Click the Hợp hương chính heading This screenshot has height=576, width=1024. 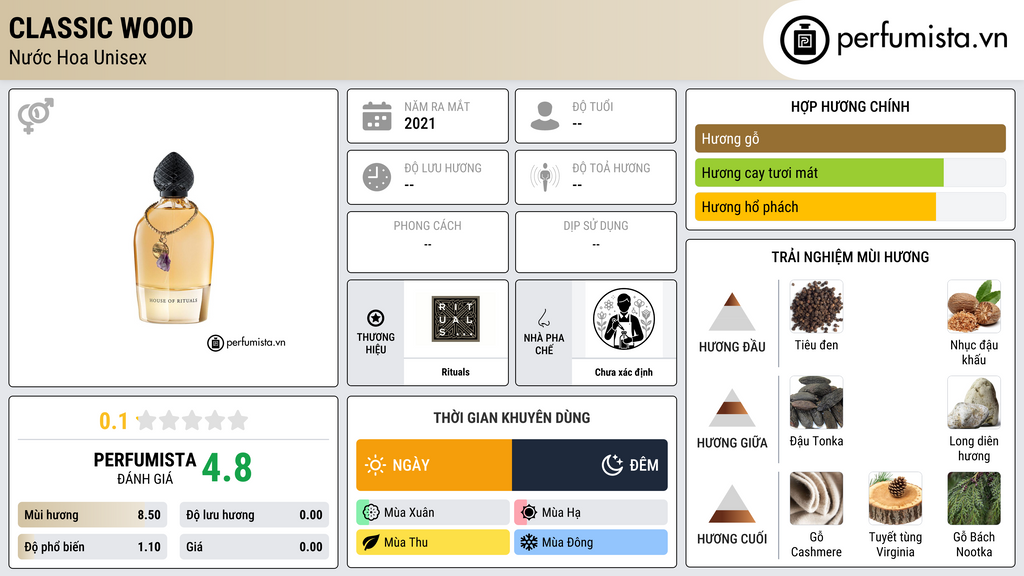tap(850, 106)
